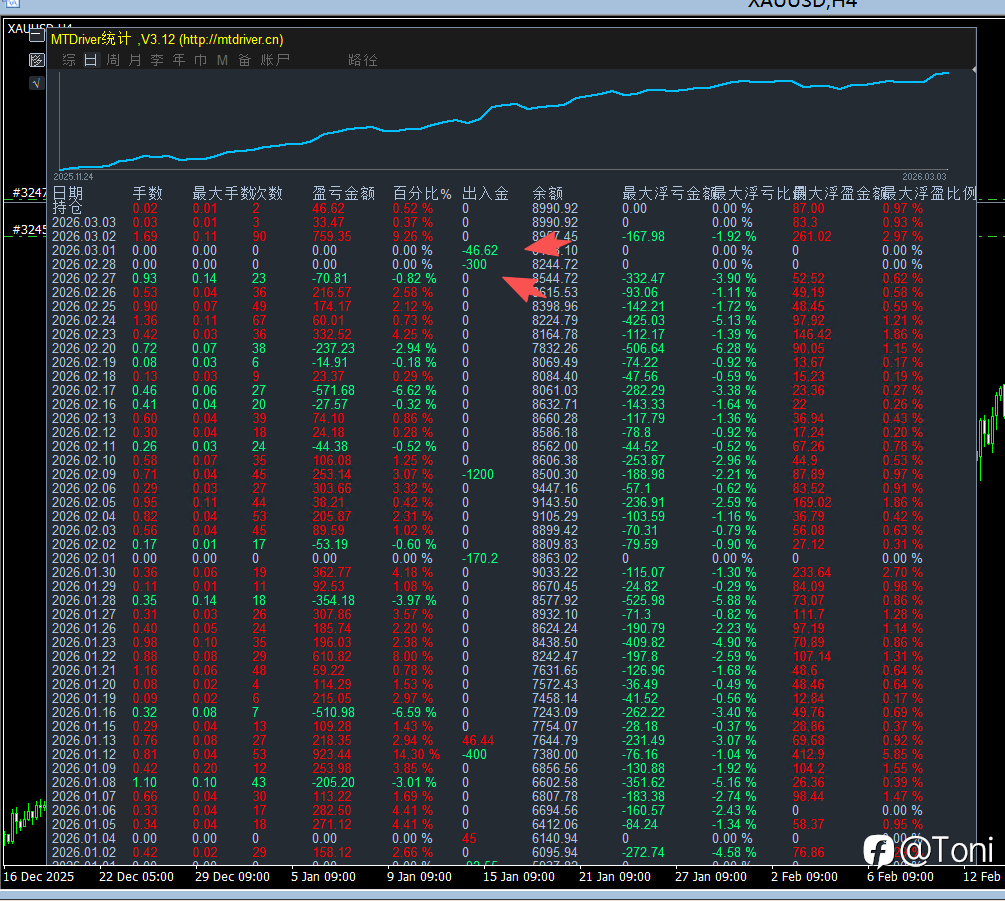This screenshot has height=901, width=1005.
Task: Select the 2026 03.02 row date
Action: [84, 236]
